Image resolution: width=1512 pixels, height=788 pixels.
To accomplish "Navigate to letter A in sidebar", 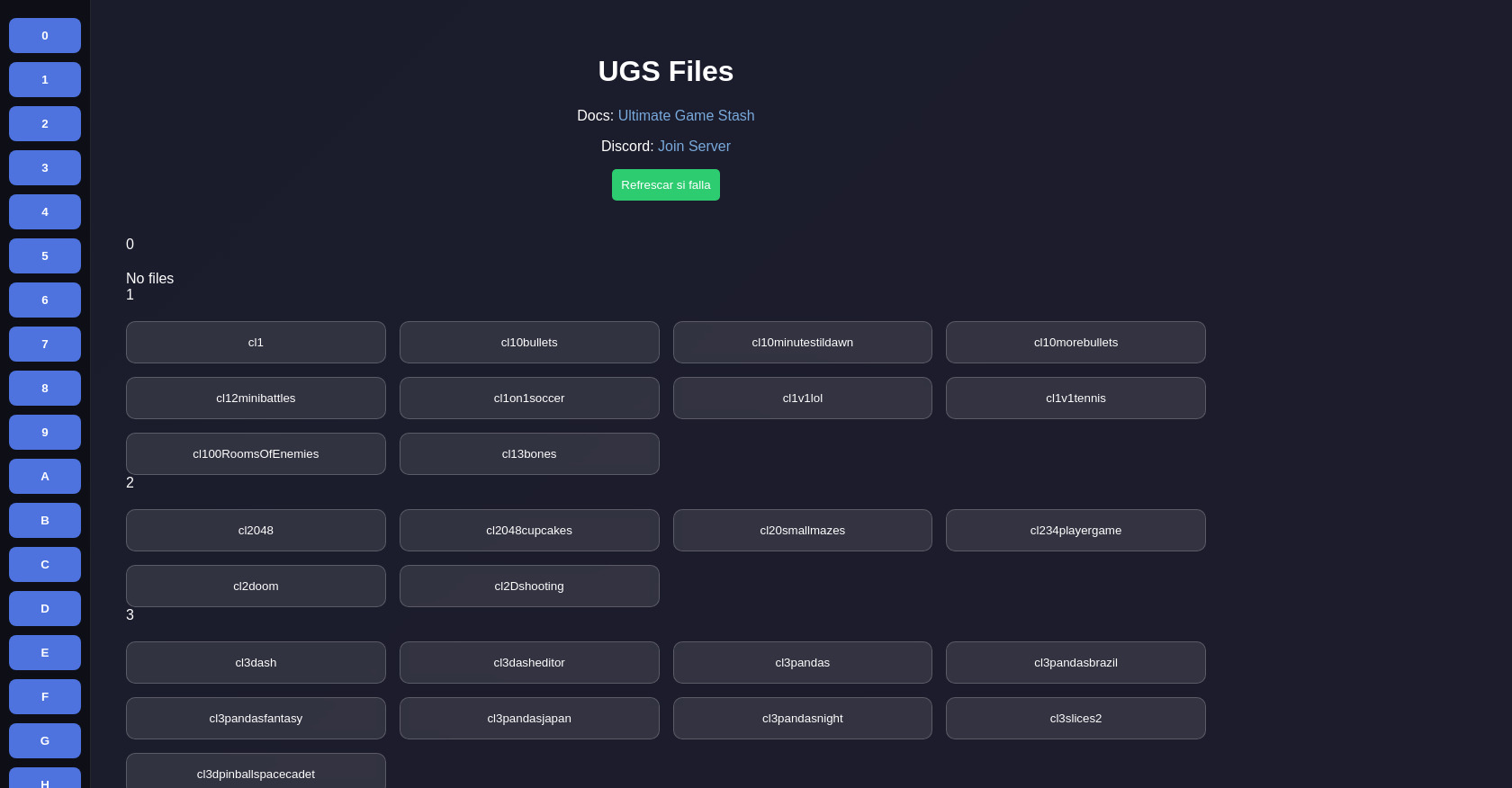I will click(45, 477).
